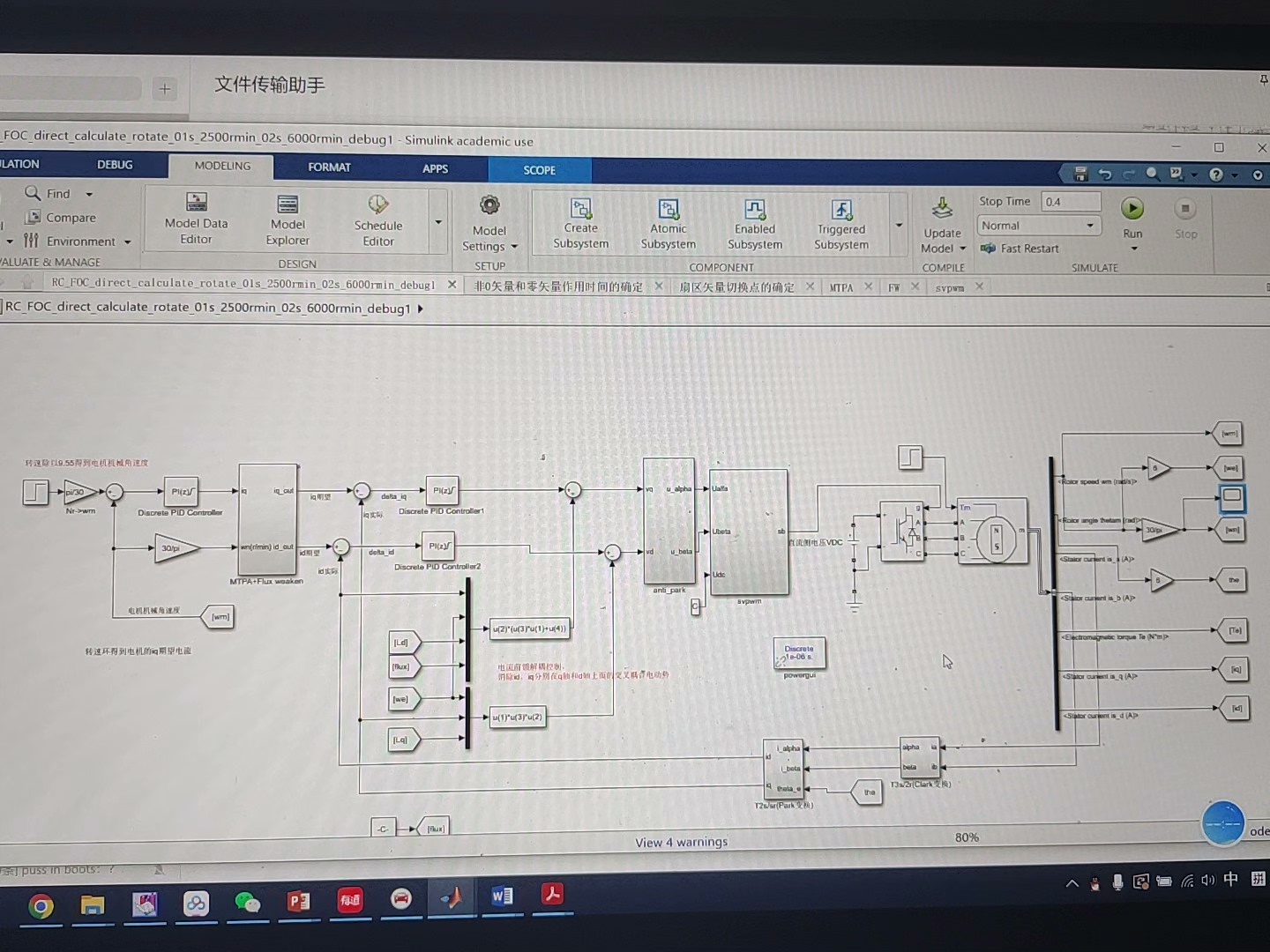The height and width of the screenshot is (952, 1270).
Task: Open Word from the taskbar
Action: tap(502, 896)
